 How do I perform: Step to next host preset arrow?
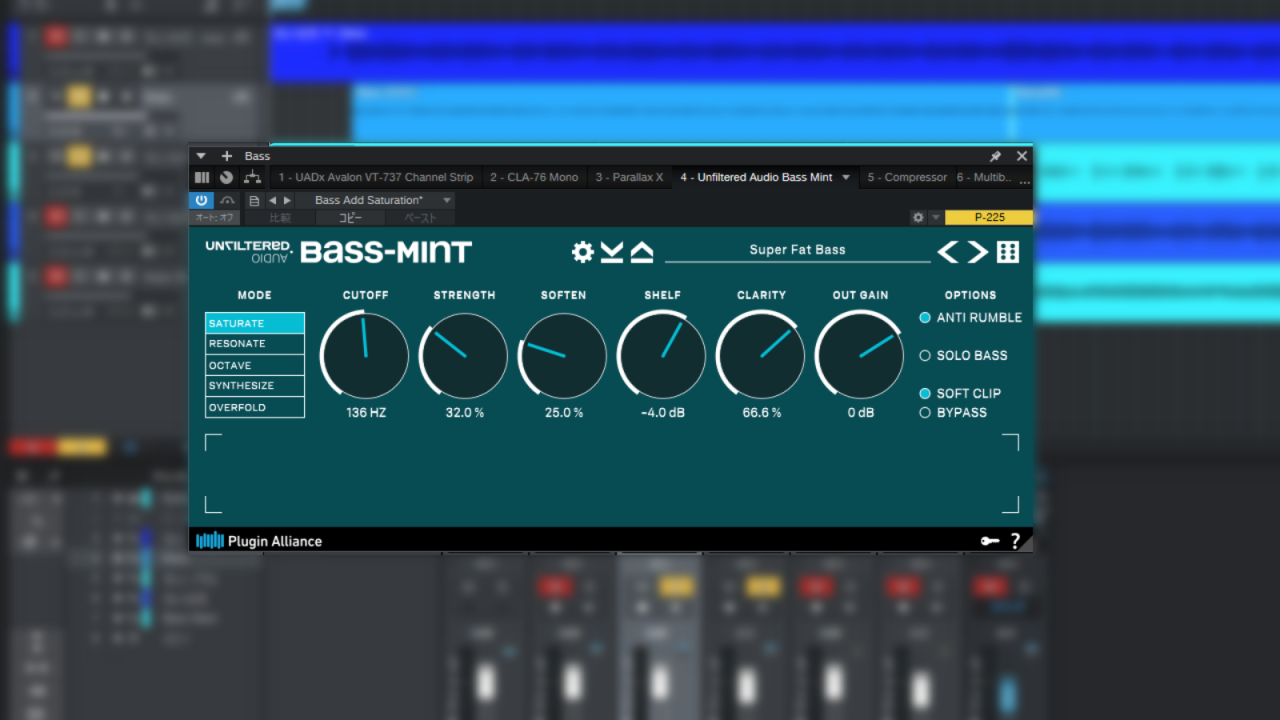click(x=288, y=200)
